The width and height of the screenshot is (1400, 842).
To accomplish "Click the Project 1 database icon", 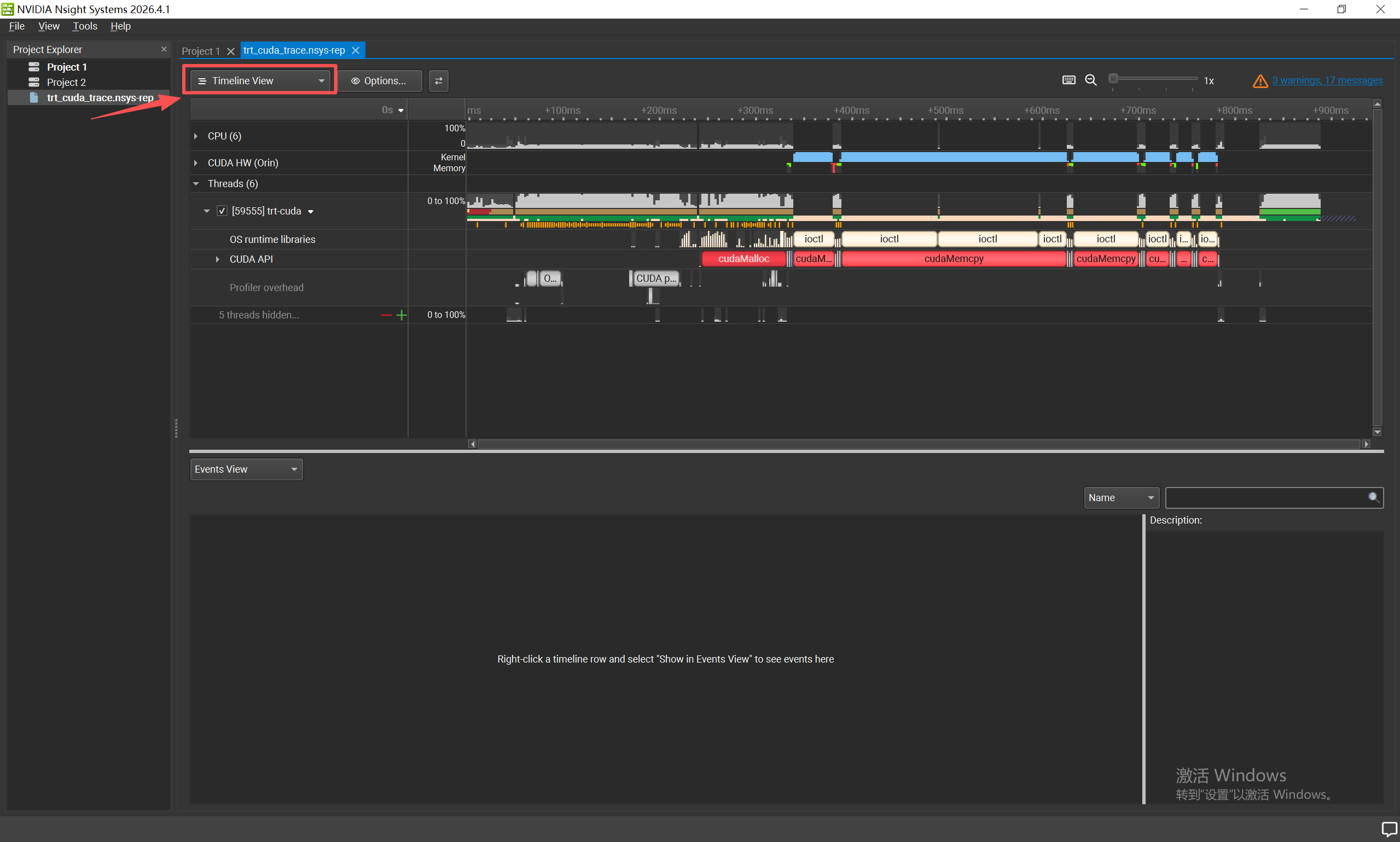I will (34, 67).
